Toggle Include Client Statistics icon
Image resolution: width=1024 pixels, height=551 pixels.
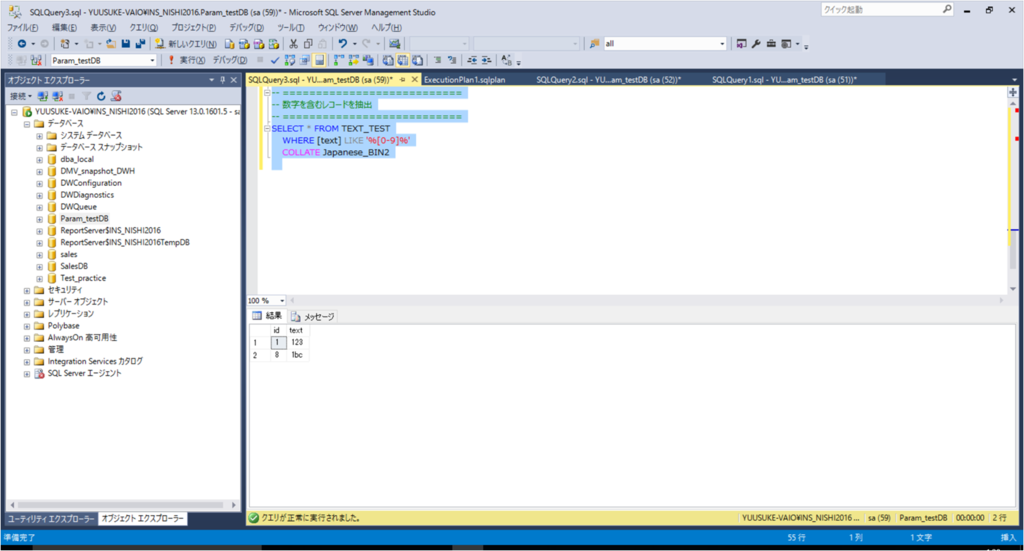tap(368, 60)
